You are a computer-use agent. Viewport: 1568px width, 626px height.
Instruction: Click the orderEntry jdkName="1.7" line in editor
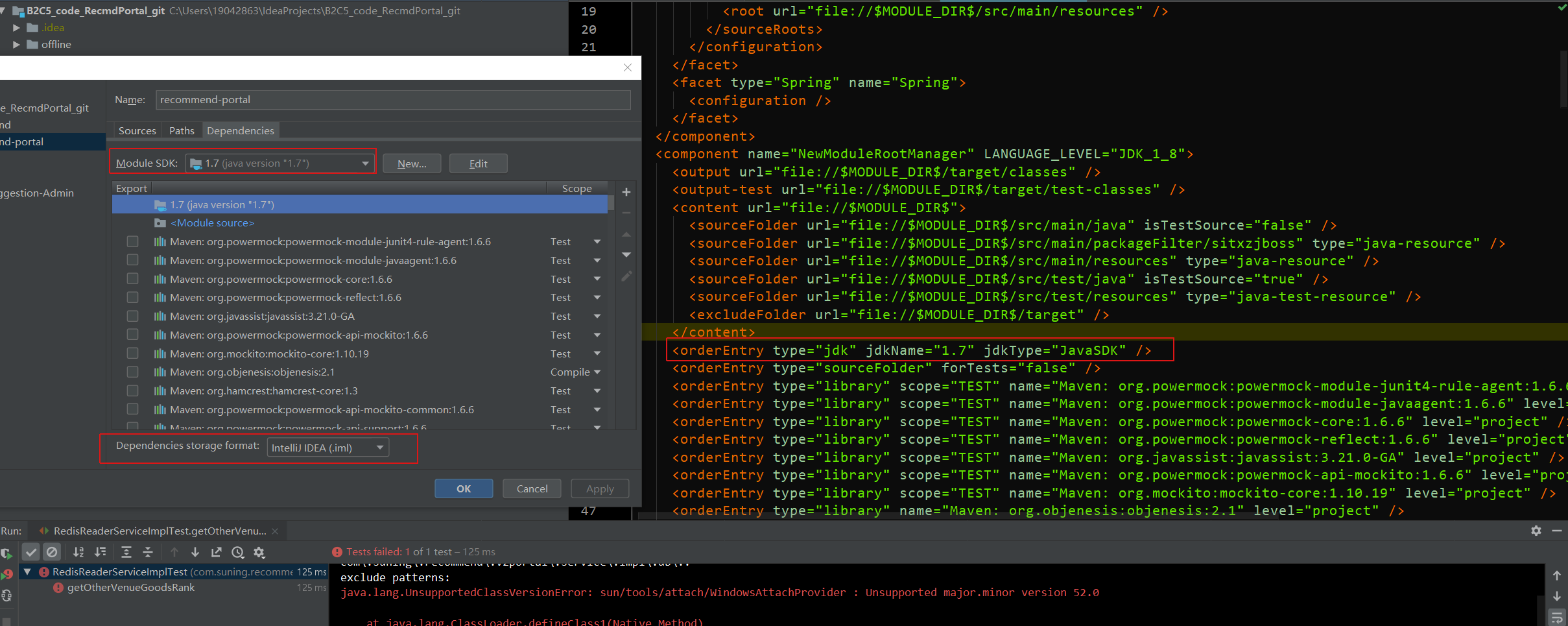[x=912, y=350]
